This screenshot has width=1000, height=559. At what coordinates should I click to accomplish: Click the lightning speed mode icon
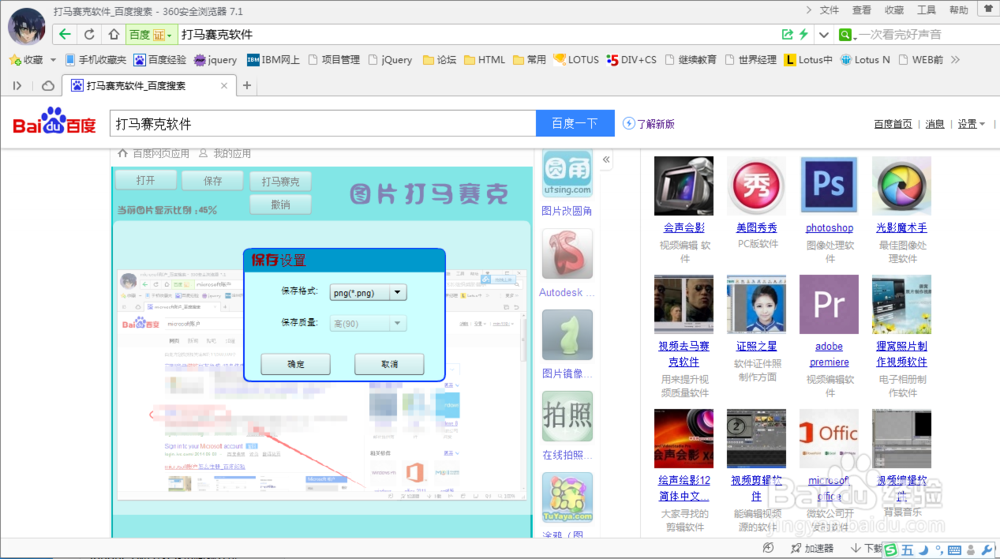click(804, 34)
